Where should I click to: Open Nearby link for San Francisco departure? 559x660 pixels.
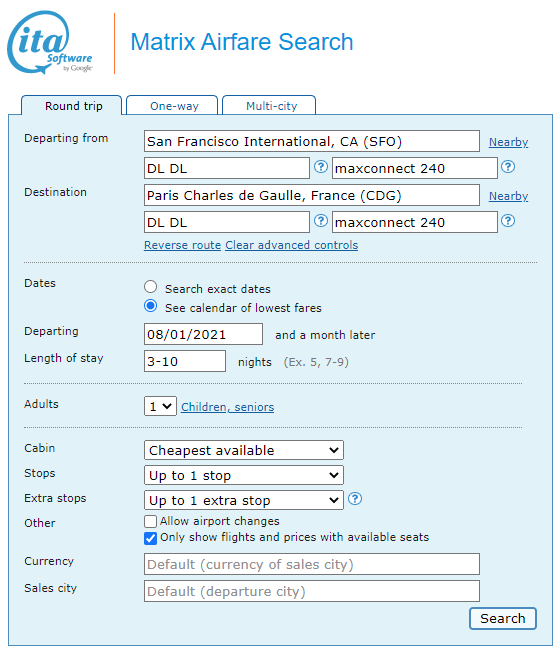[x=508, y=142]
